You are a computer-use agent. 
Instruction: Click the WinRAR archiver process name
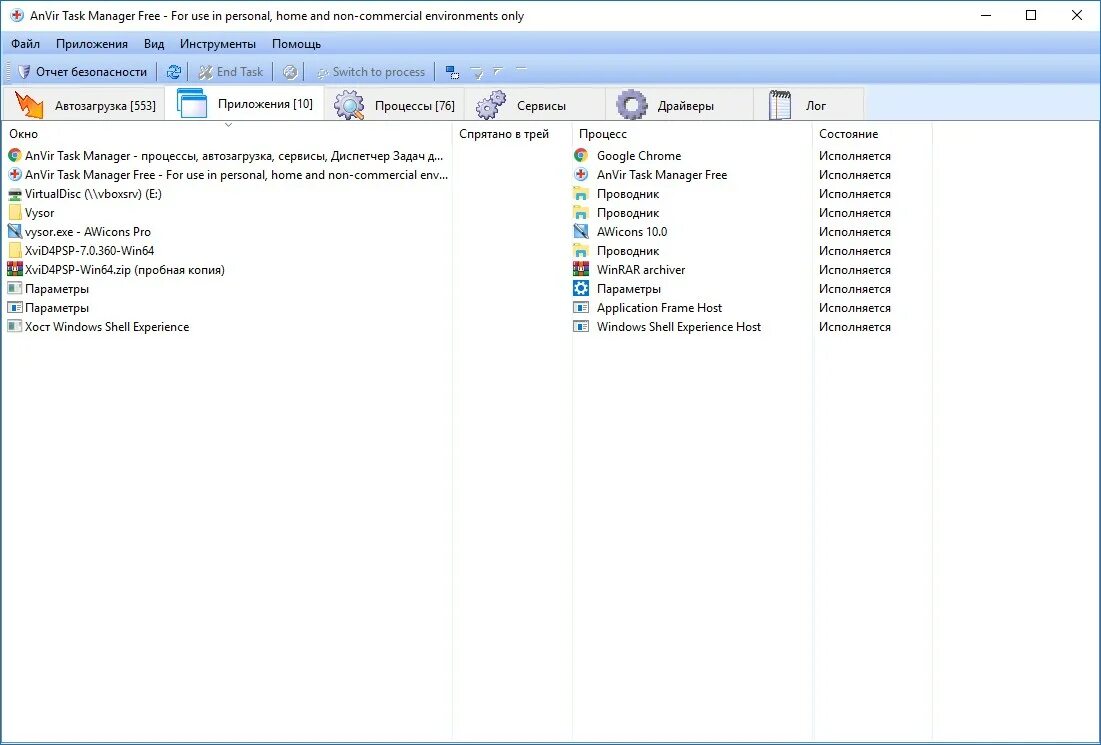pyautogui.click(x=641, y=270)
